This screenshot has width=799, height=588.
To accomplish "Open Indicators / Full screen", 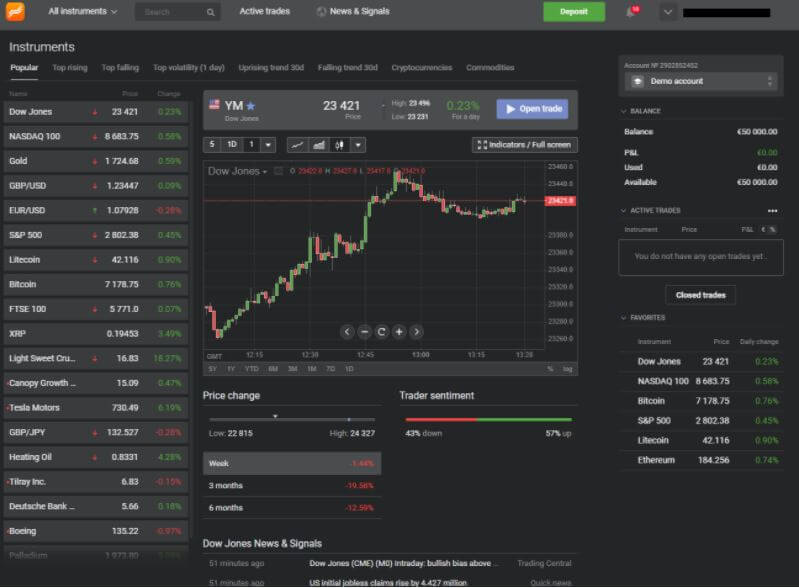I will [525, 145].
